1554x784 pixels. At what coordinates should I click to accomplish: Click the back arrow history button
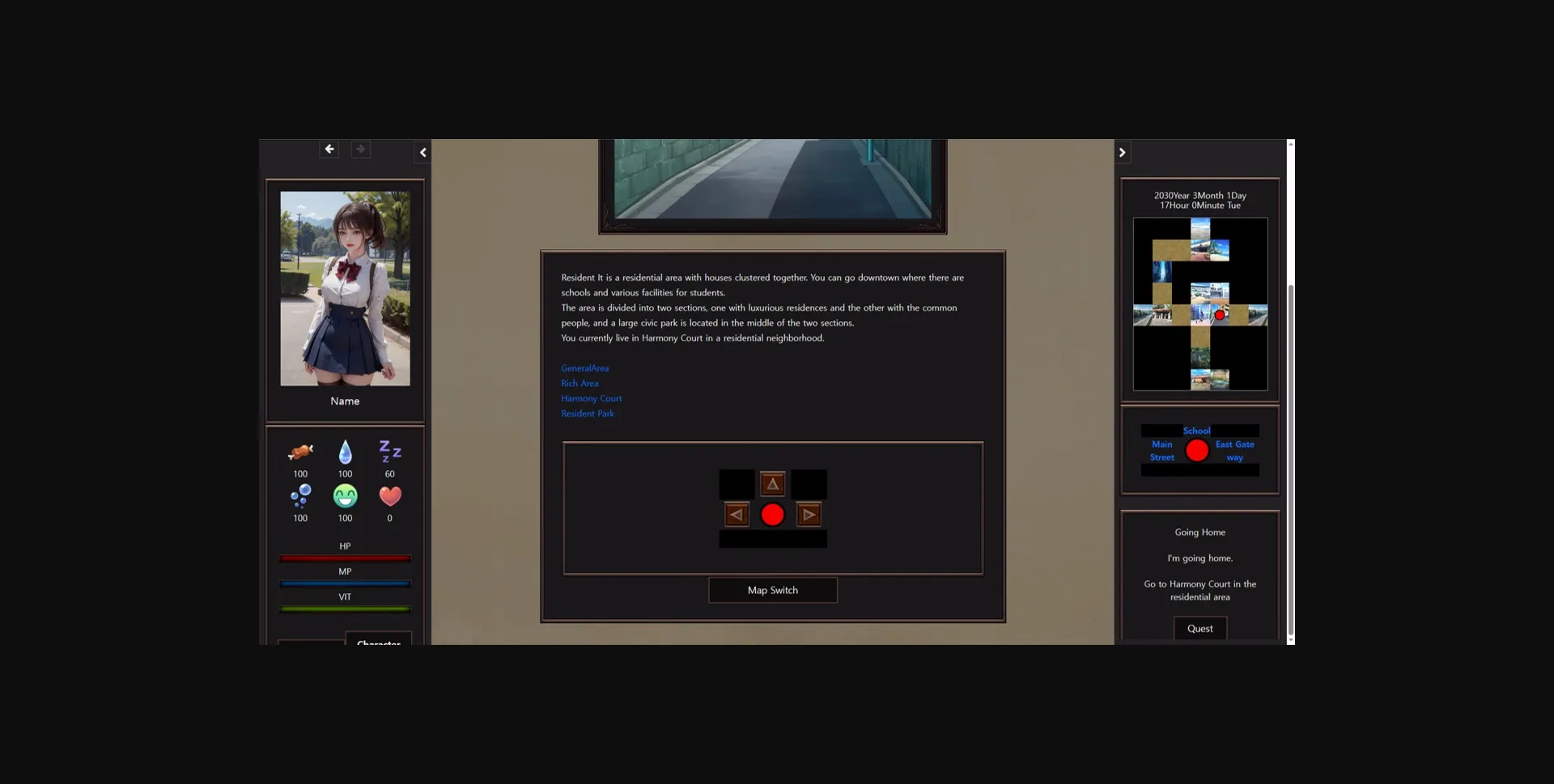click(x=329, y=149)
